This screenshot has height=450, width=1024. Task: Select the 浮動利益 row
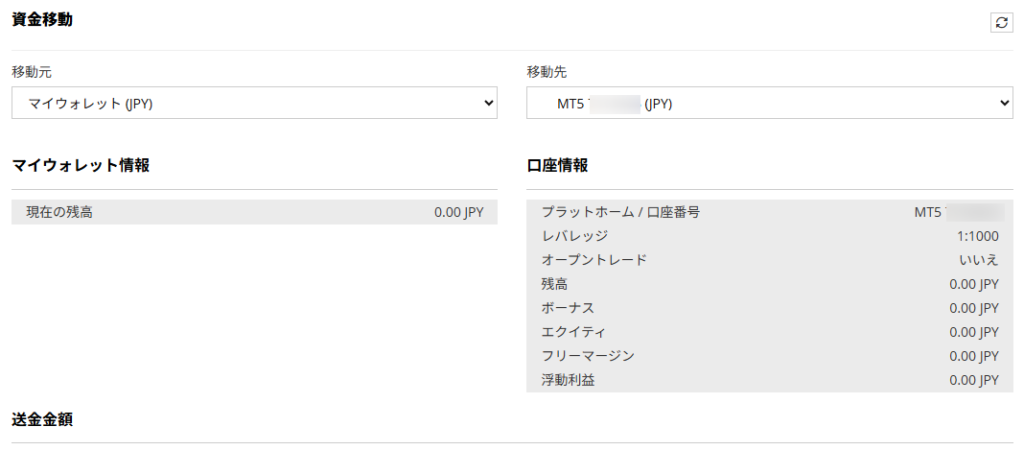[x=769, y=380]
